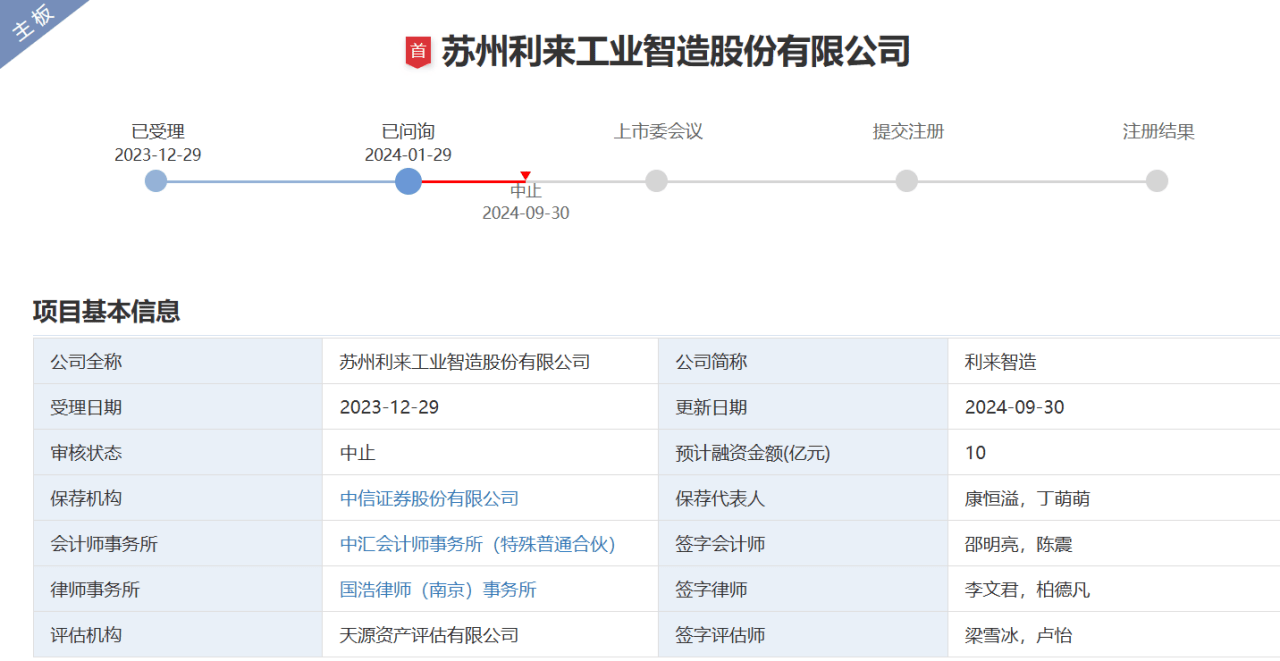Click the red 首 badge icon beside company title

(x=418, y=52)
